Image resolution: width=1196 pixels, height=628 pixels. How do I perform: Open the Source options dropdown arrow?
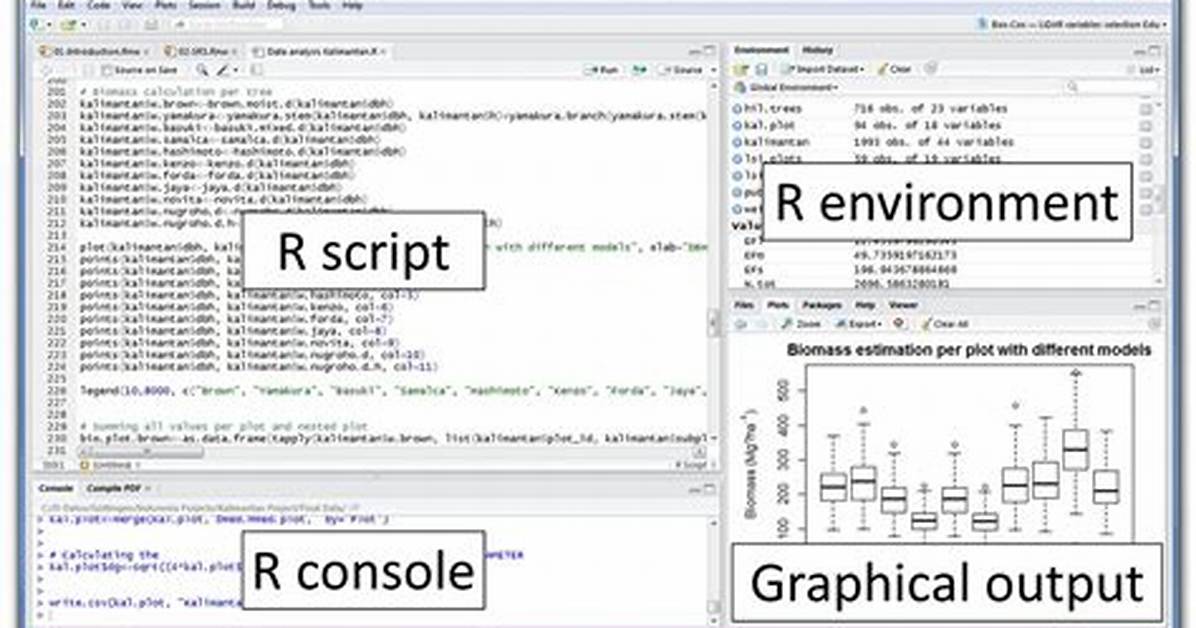(713, 70)
